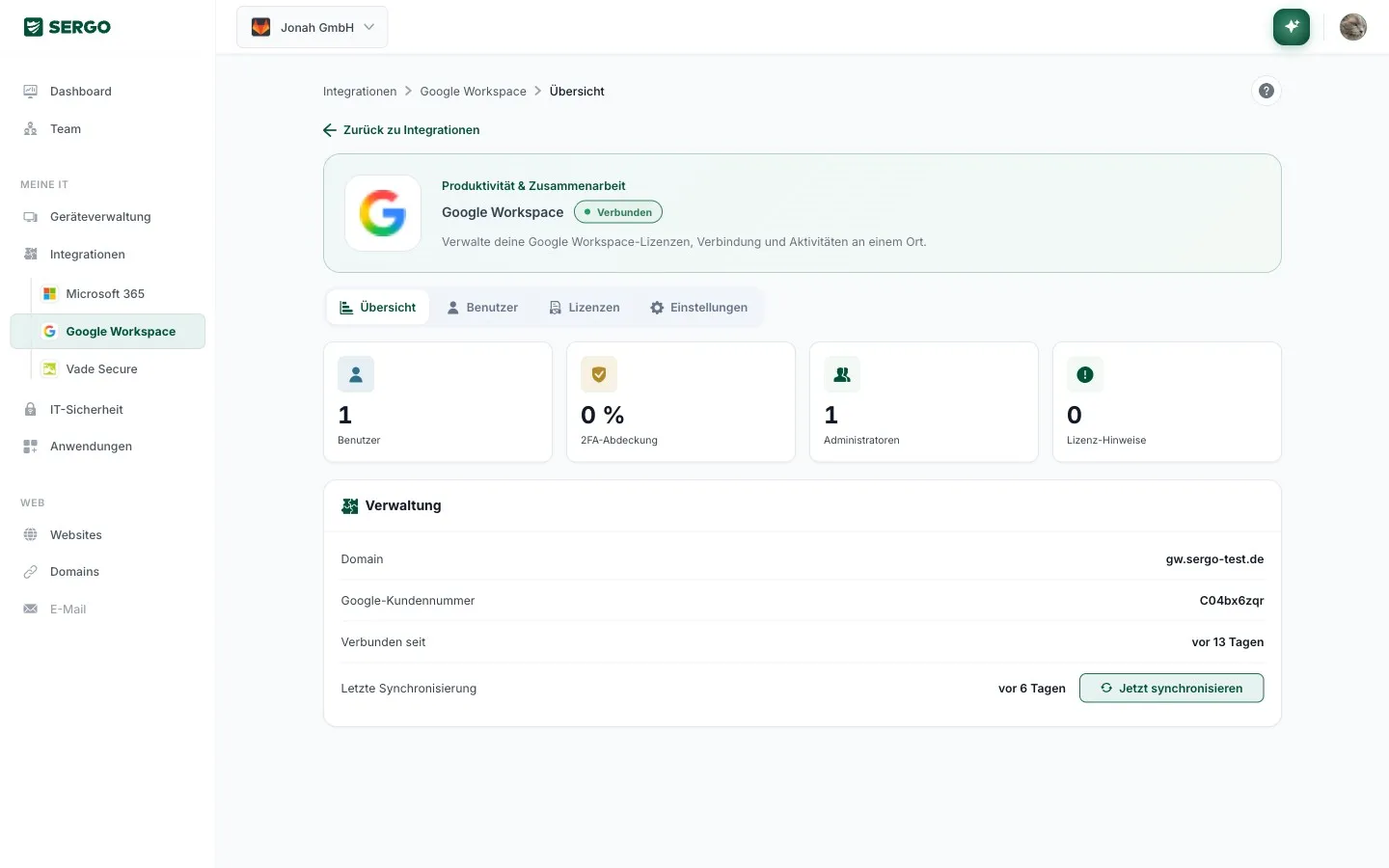The image size is (1389, 868).
Task: Click Jetzt synchronisieren button
Action: pos(1172,689)
